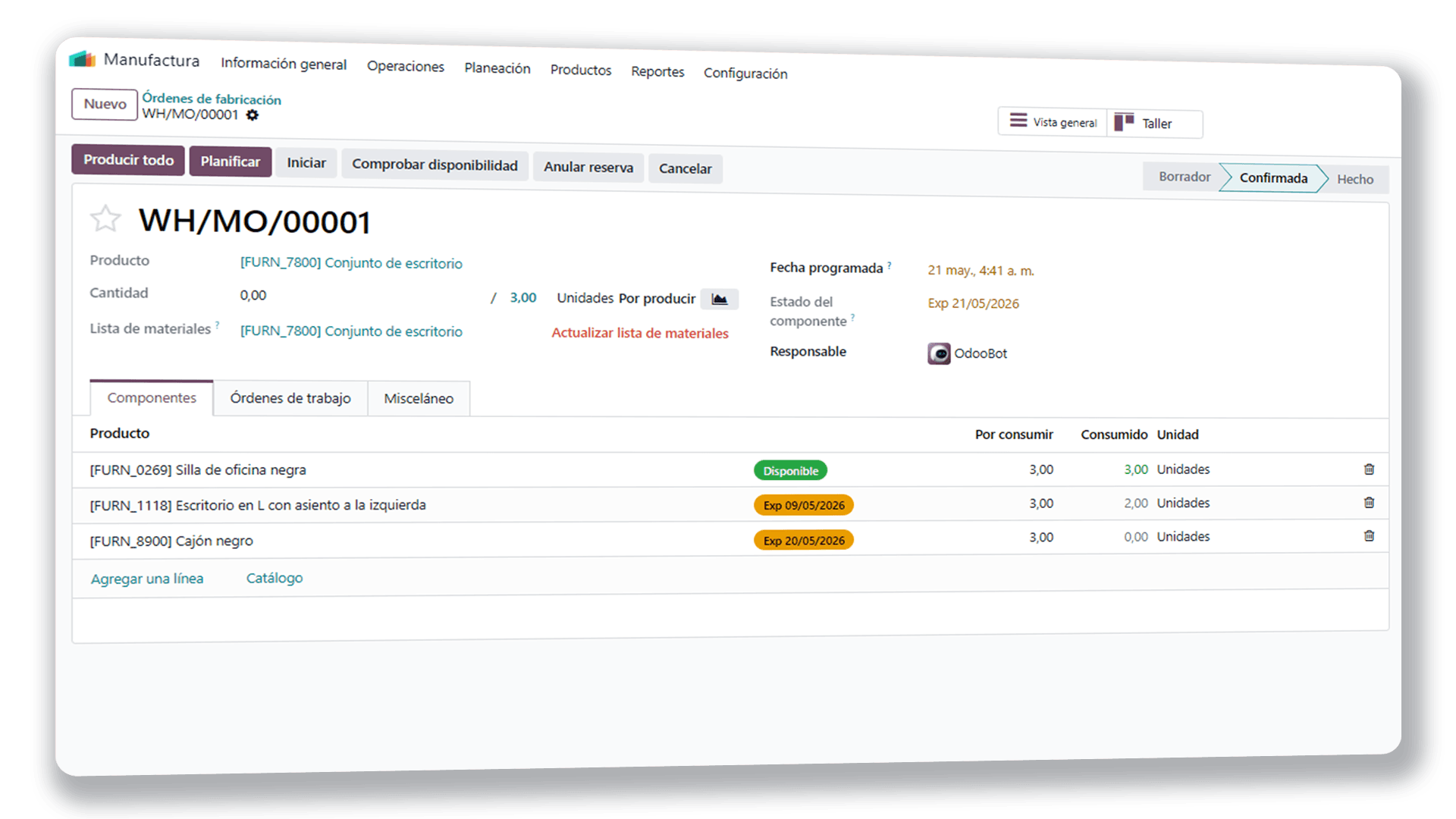Open the Planeación menu

497,68
